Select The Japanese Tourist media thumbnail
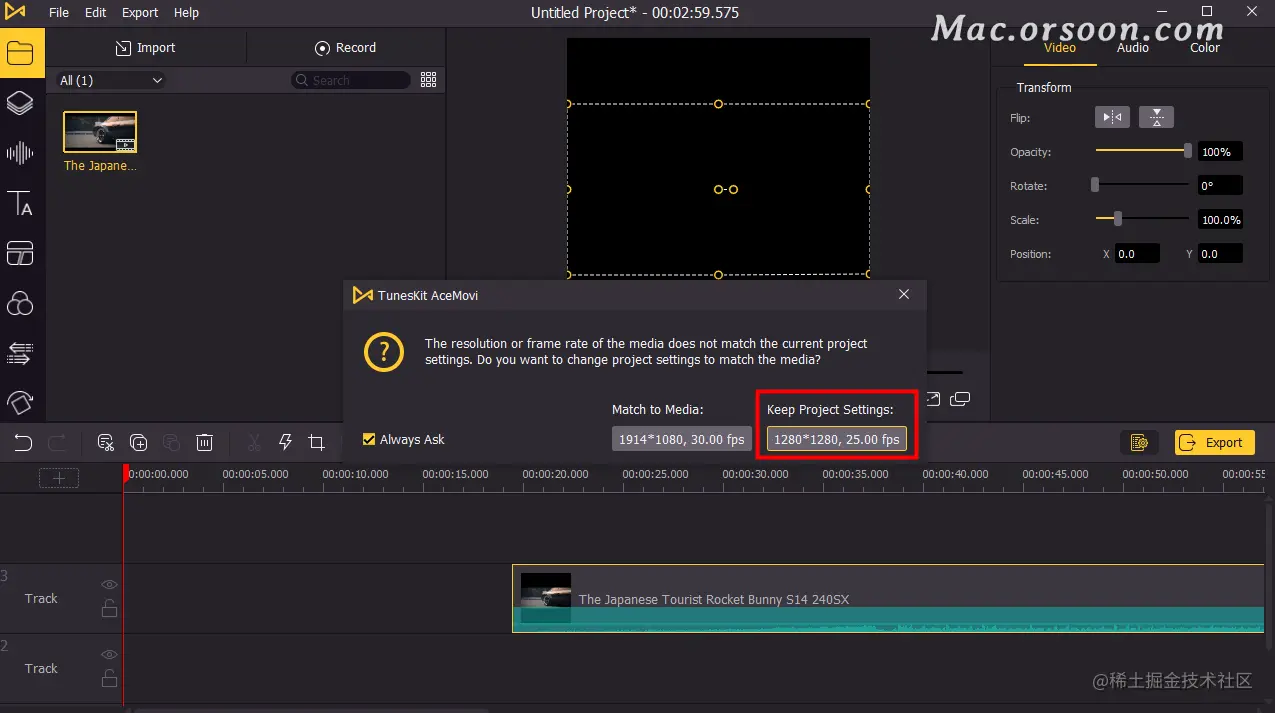Image resolution: width=1275 pixels, height=713 pixels. [x=100, y=132]
